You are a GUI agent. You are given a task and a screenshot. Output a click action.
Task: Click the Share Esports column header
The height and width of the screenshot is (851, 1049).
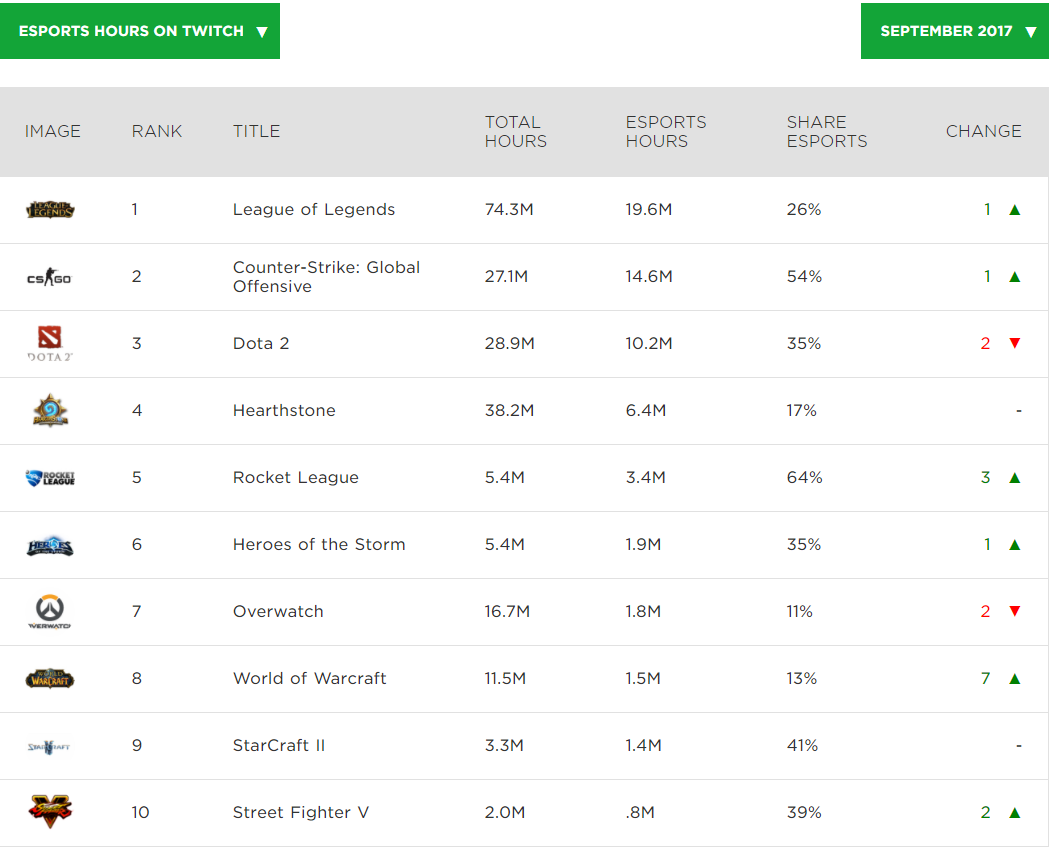pos(826,131)
